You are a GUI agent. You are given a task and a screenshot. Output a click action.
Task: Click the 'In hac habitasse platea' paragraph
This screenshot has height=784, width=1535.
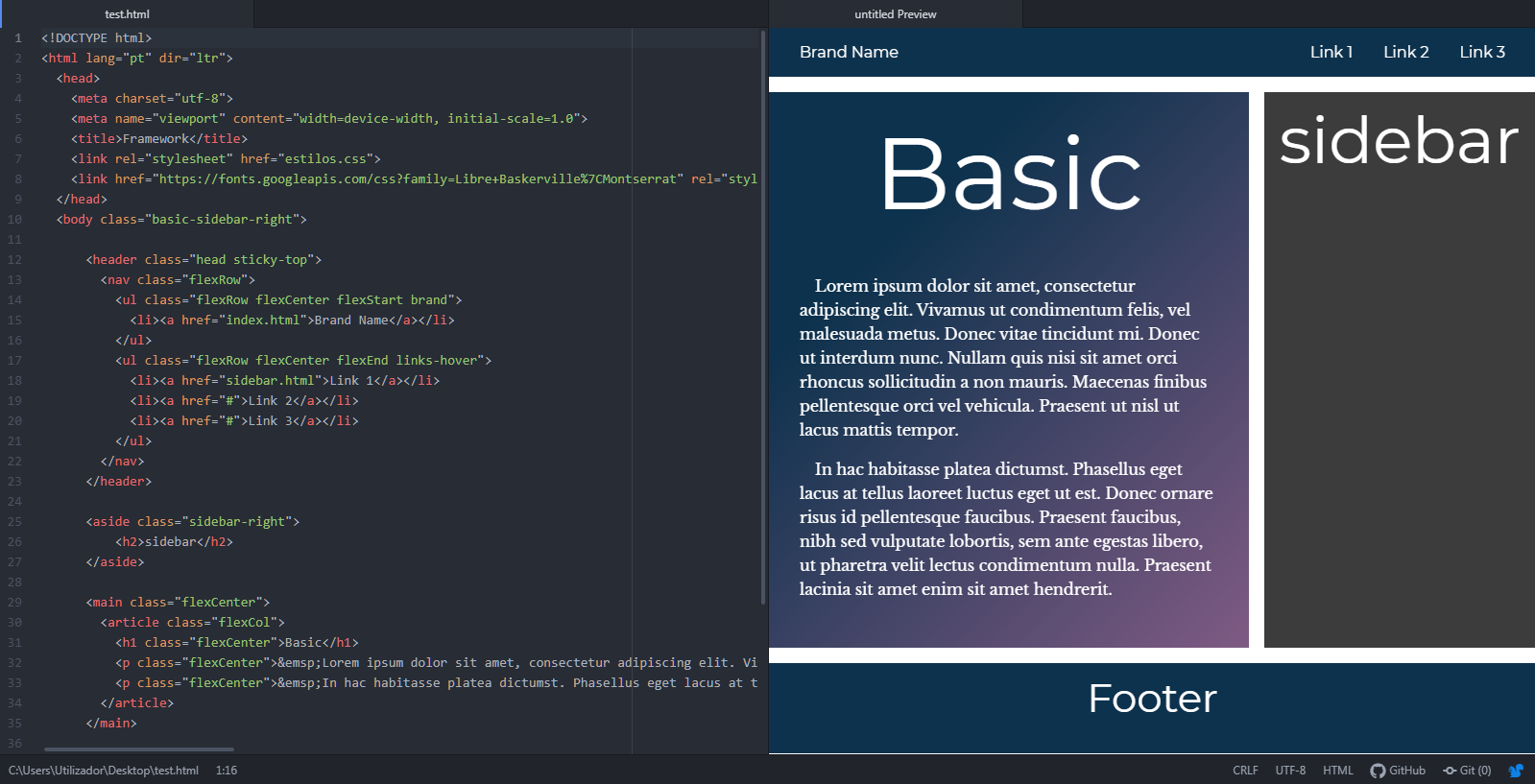1006,529
